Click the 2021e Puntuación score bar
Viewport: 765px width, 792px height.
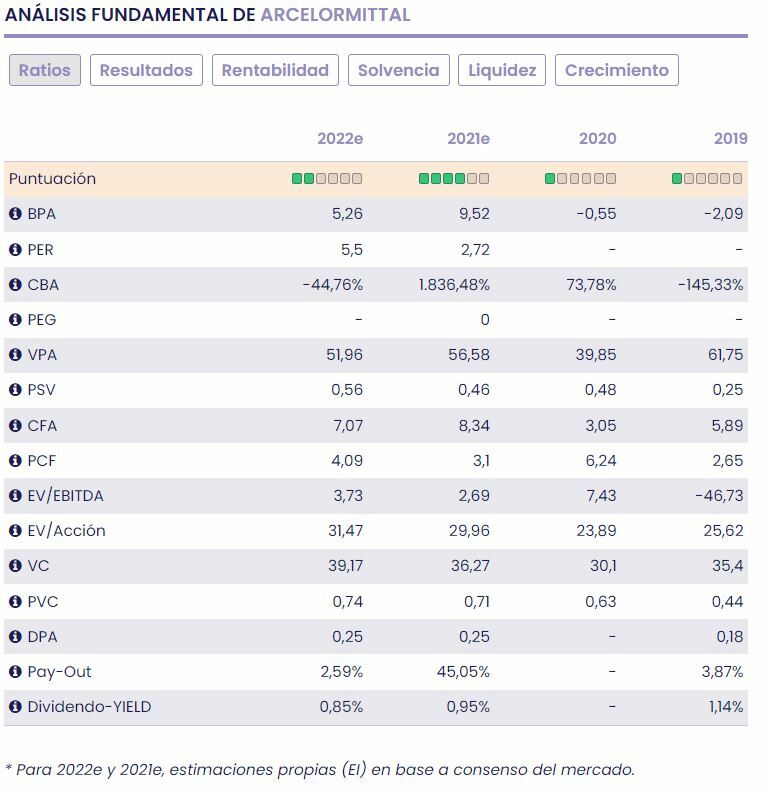[454, 179]
